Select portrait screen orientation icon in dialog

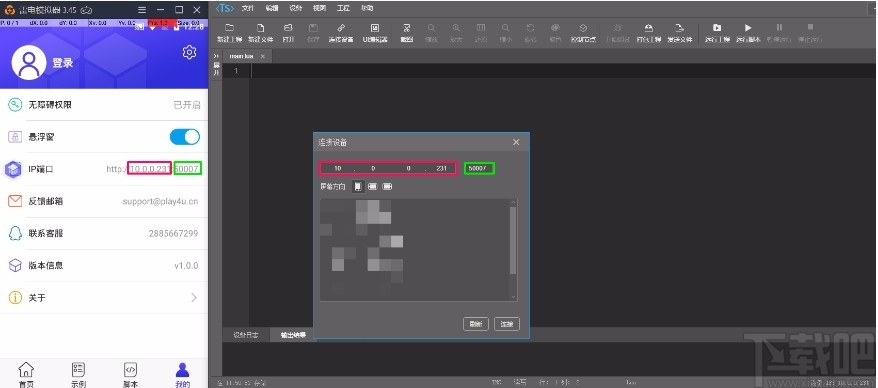click(x=358, y=186)
